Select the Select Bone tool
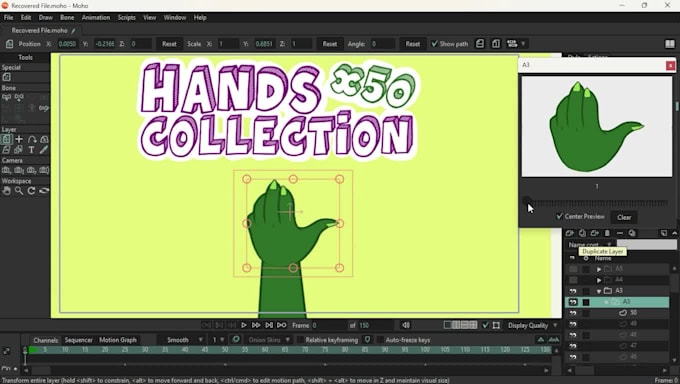Viewport: 680px width, 384px height. tap(7, 97)
